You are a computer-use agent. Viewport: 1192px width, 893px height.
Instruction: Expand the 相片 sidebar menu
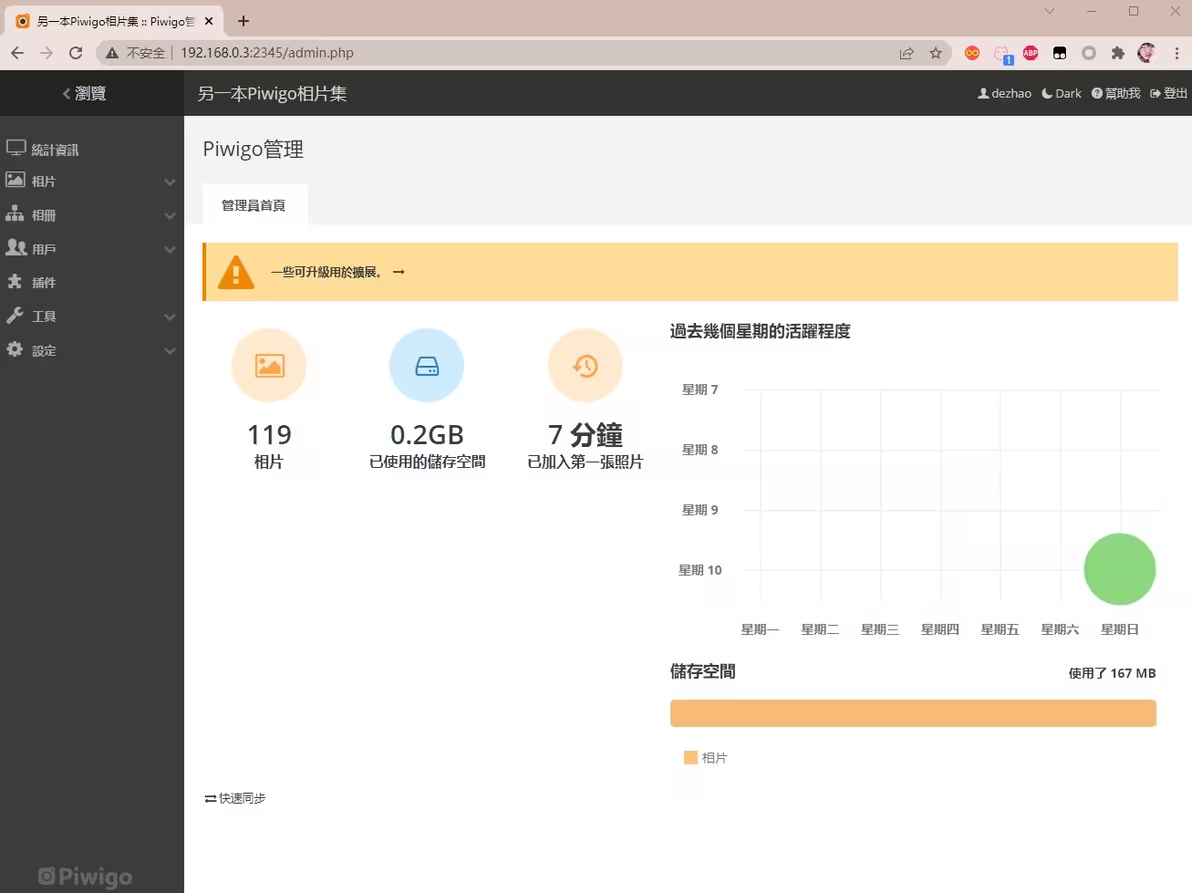90,181
